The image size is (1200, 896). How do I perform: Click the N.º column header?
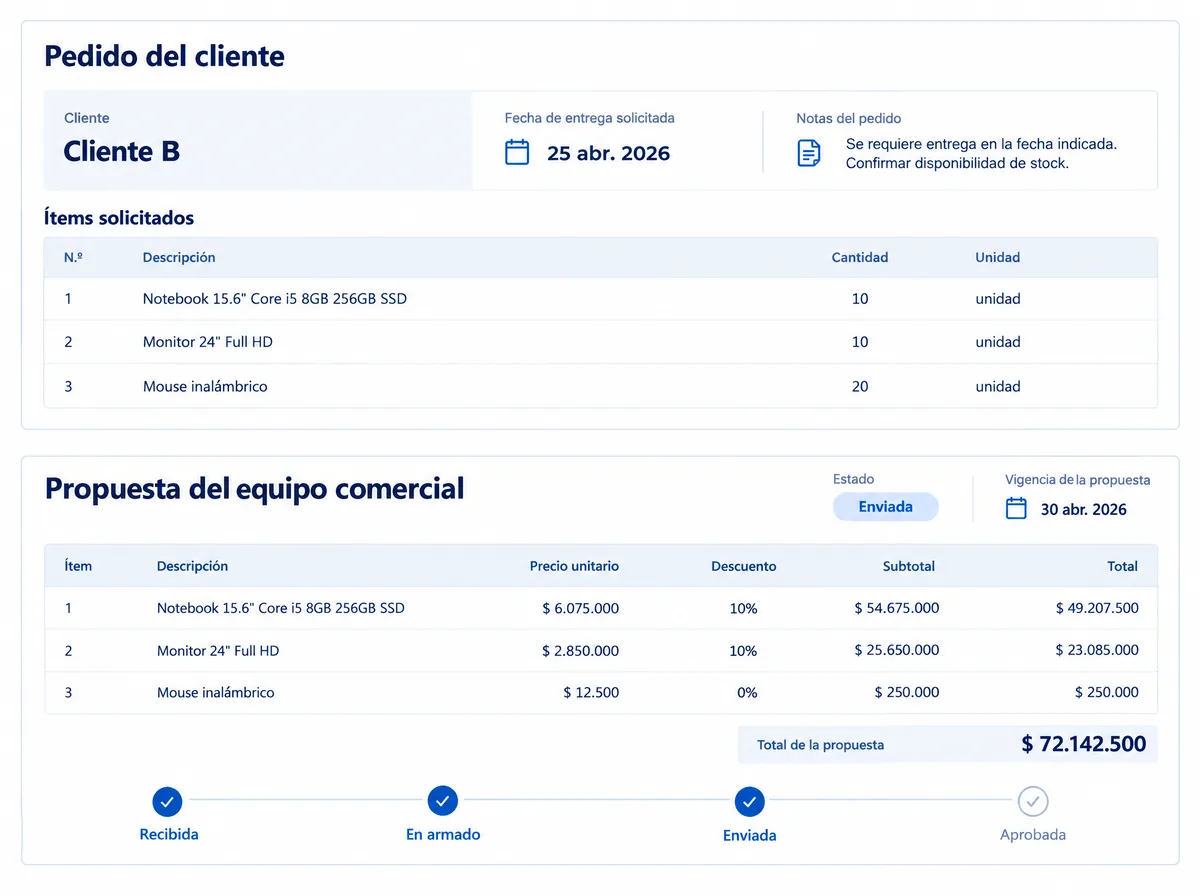pos(73,257)
